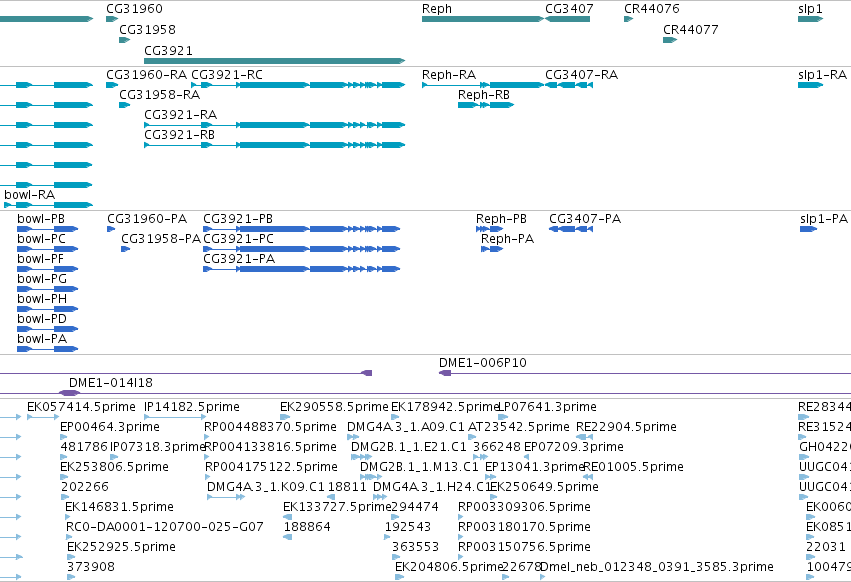Image resolution: width=851 pixels, height=582 pixels.
Task: Select the EK253806.5prime EST label
Action: pos(114,467)
